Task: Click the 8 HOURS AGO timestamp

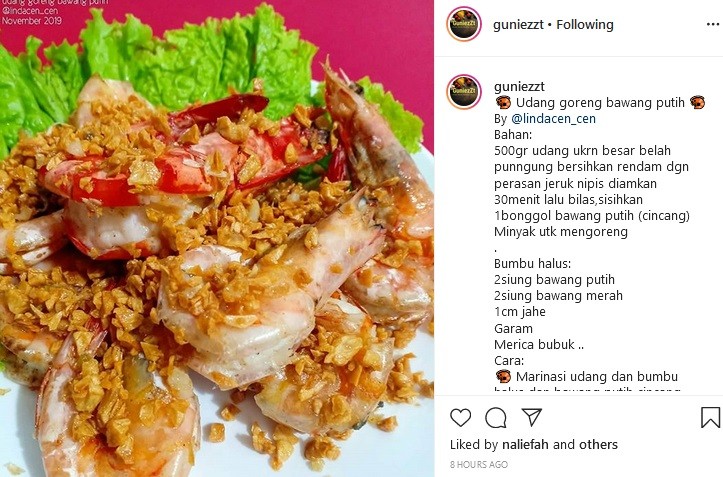Action: (479, 464)
